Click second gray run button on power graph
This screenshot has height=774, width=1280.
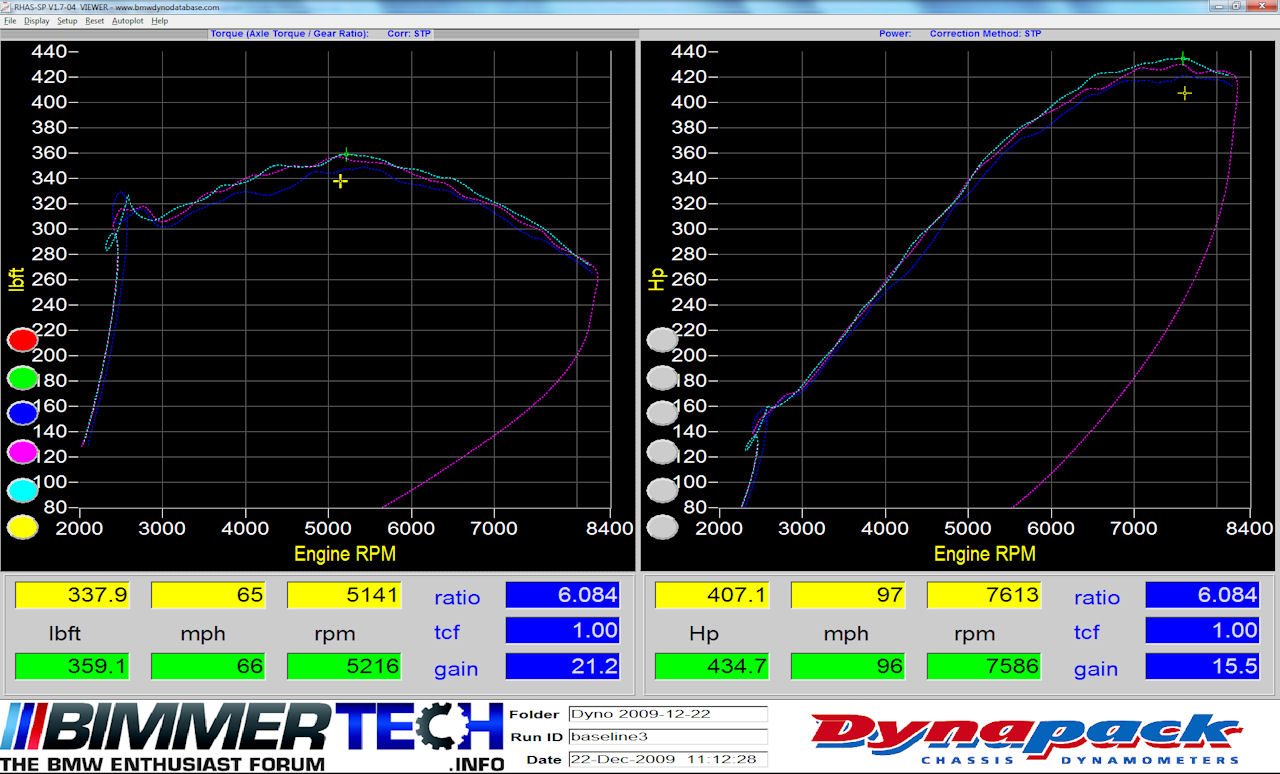pyautogui.click(x=662, y=378)
